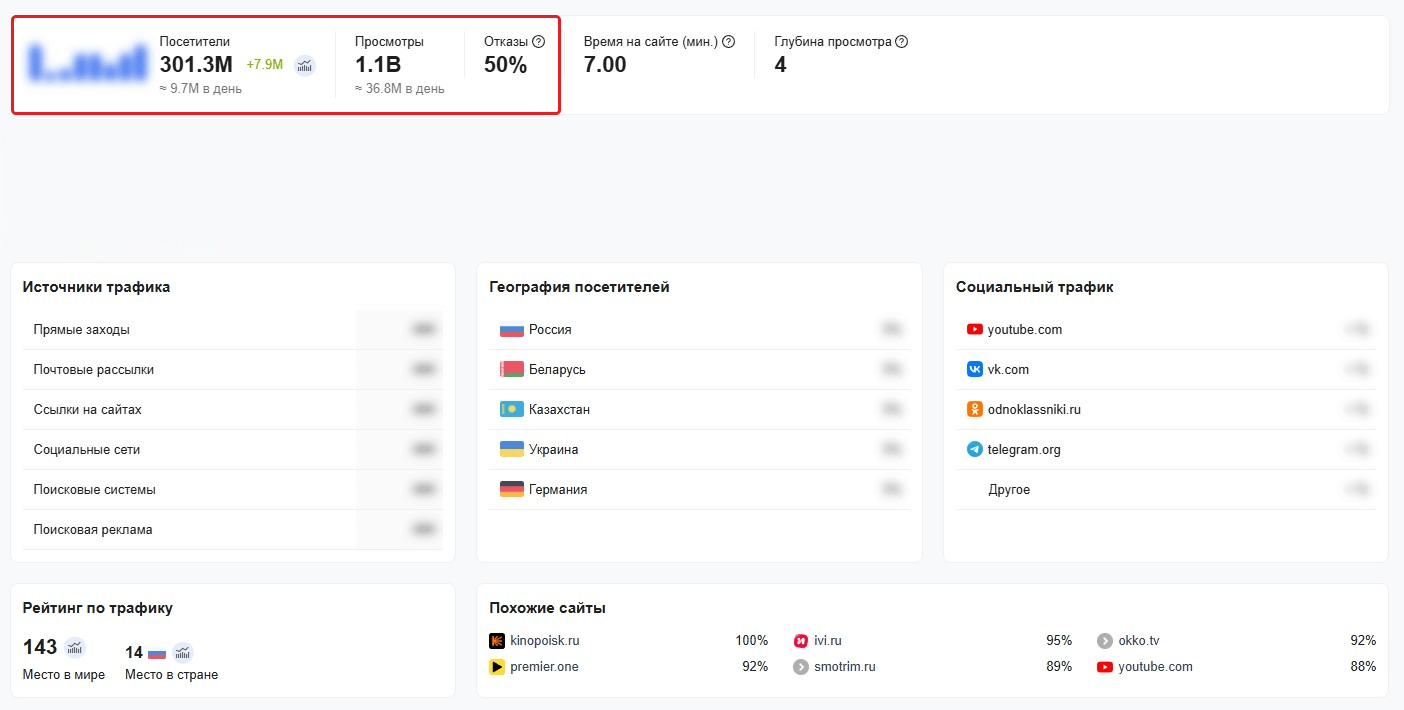Click the +7.9M growth indicator
The height and width of the screenshot is (710, 1404).
coord(265,65)
